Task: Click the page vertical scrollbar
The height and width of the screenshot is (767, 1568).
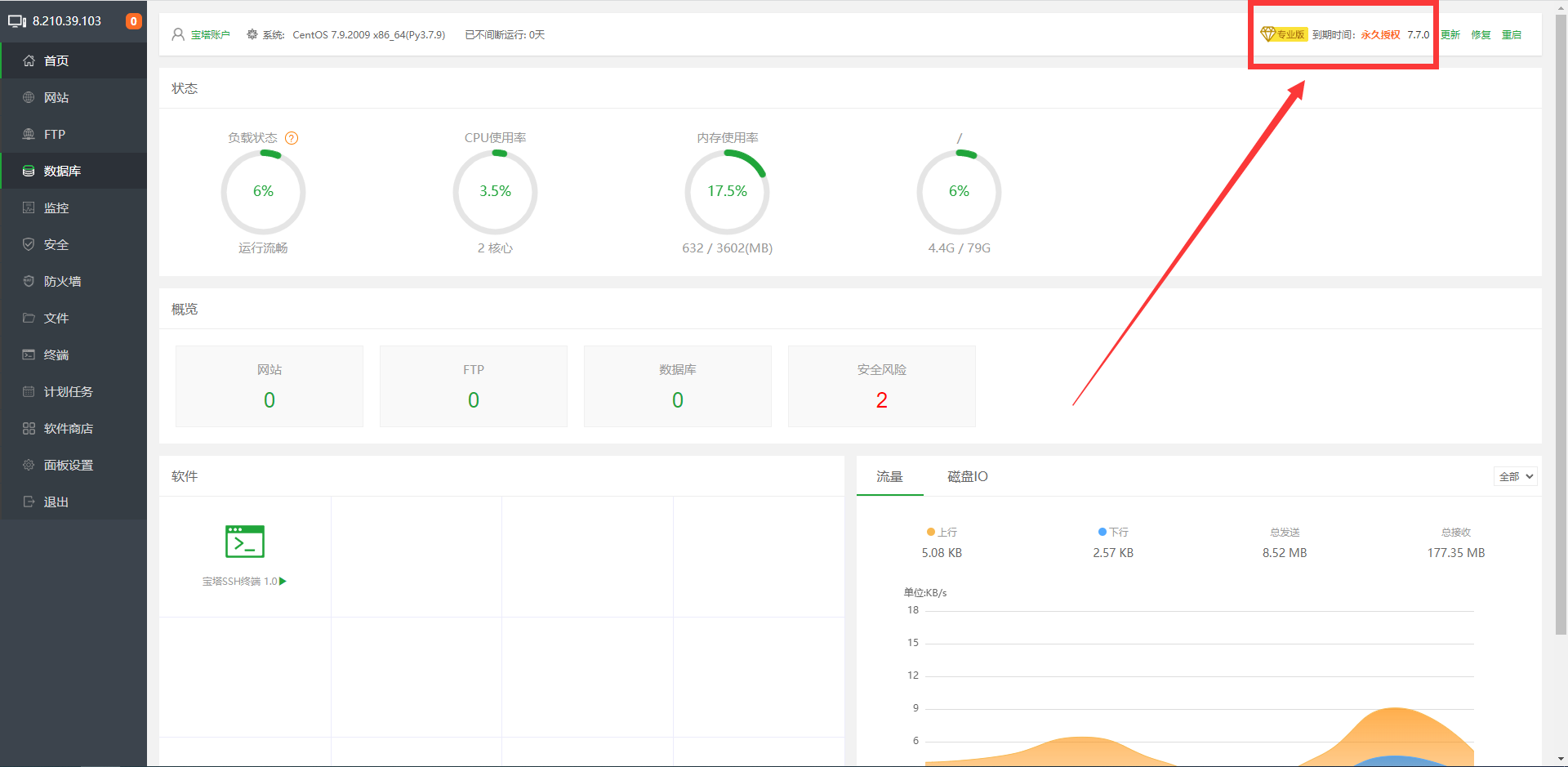Action: [x=1561, y=327]
